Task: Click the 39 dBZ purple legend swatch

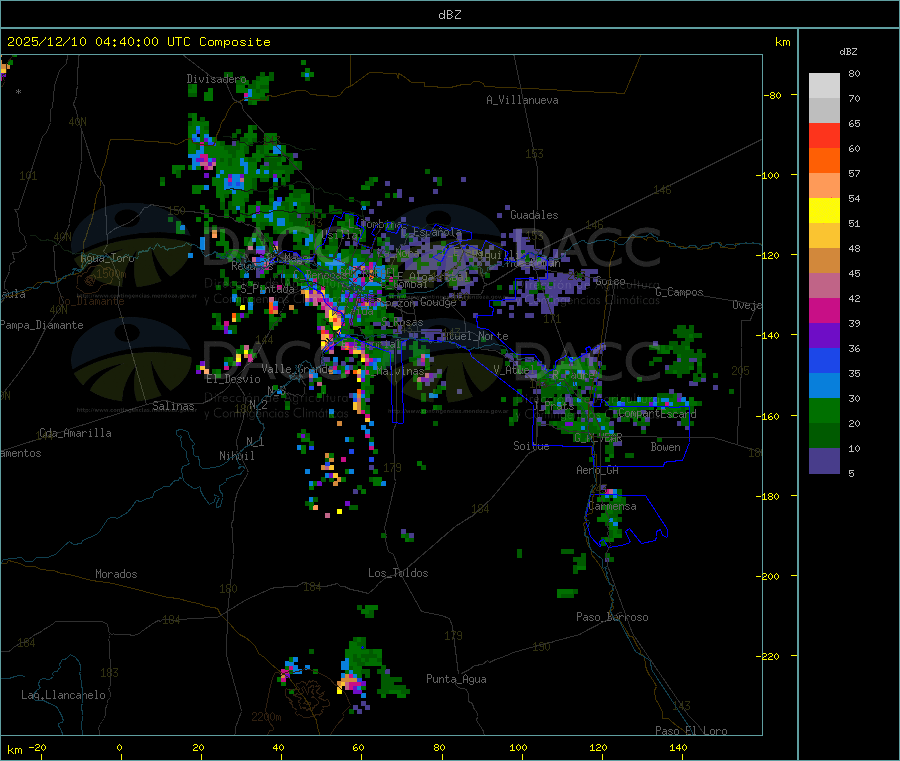Action: [x=824, y=336]
